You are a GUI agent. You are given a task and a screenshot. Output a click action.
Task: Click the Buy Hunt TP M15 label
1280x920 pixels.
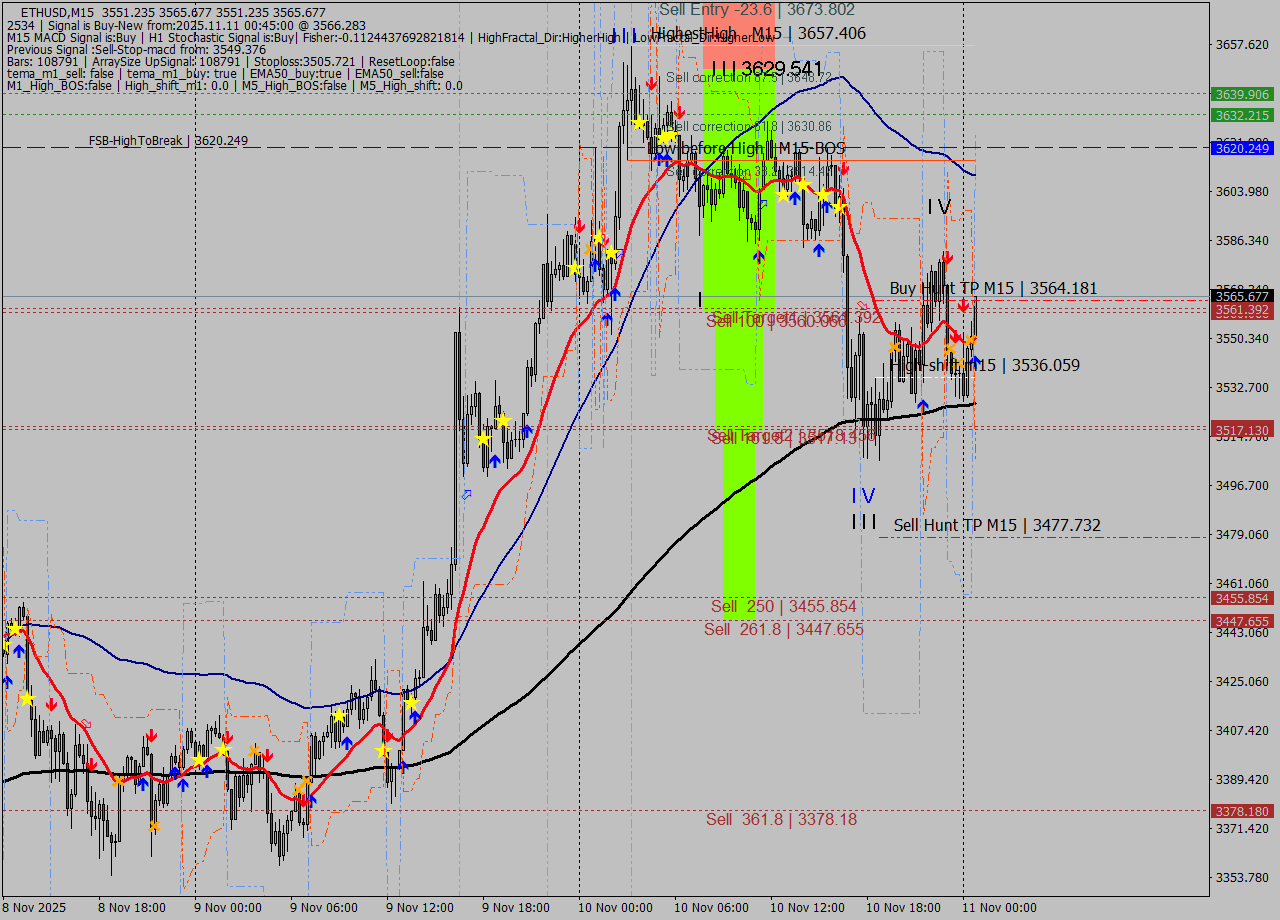(x=993, y=288)
